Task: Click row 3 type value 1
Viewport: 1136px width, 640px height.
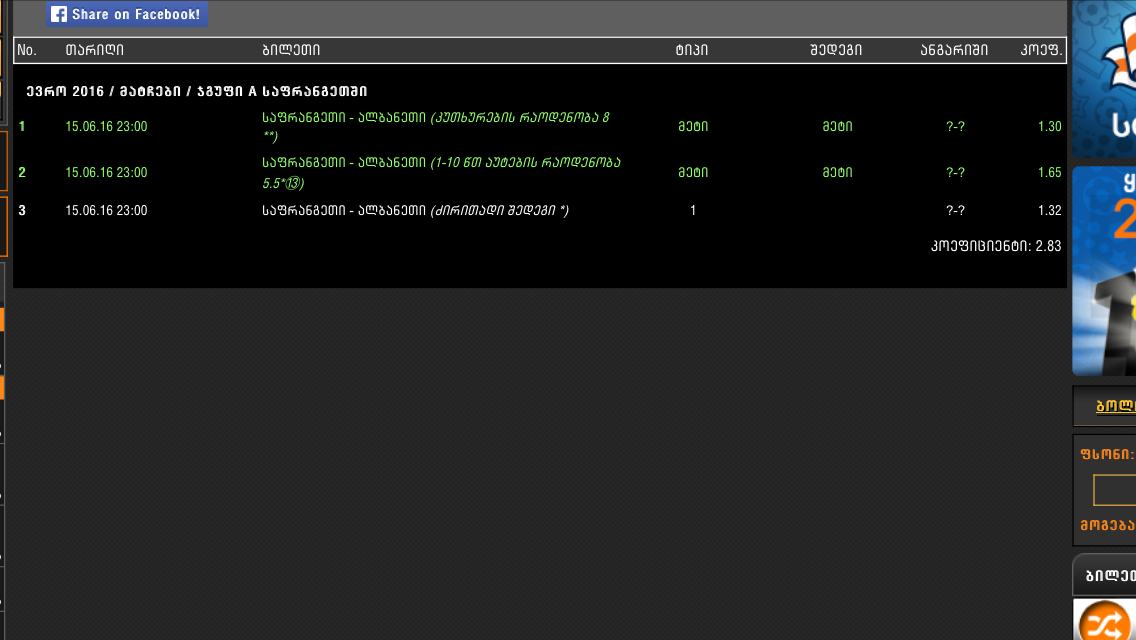Action: pyautogui.click(x=693, y=210)
